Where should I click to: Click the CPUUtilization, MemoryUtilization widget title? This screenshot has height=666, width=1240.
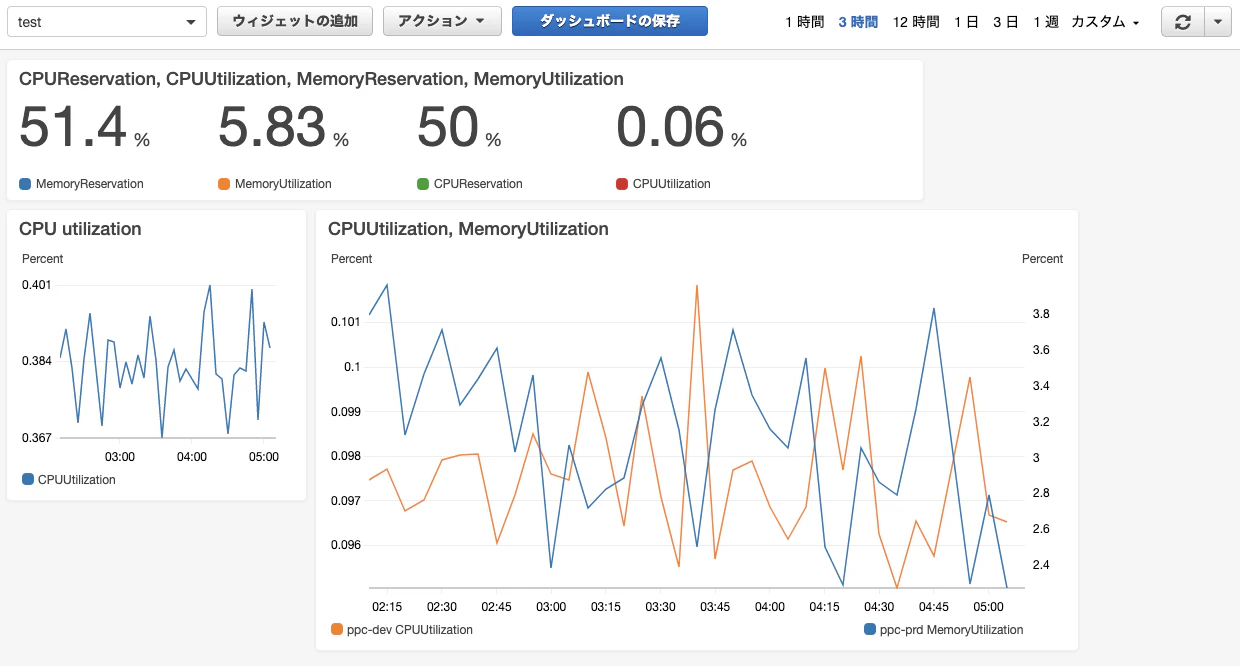[x=468, y=229]
